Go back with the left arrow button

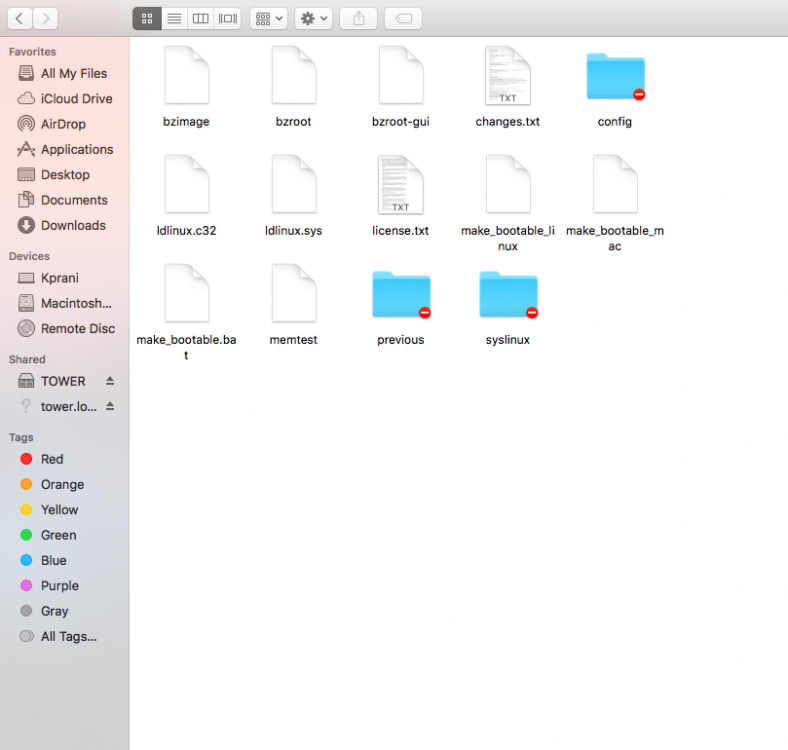click(20, 19)
